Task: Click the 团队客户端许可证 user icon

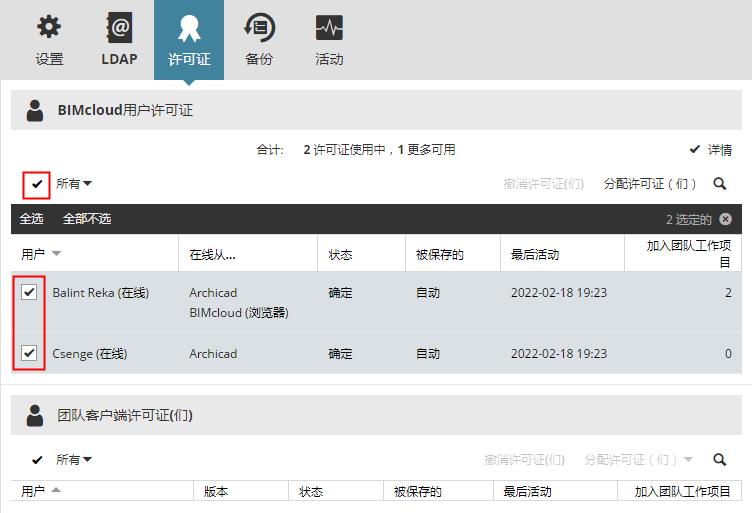Action: pyautogui.click(x=35, y=415)
